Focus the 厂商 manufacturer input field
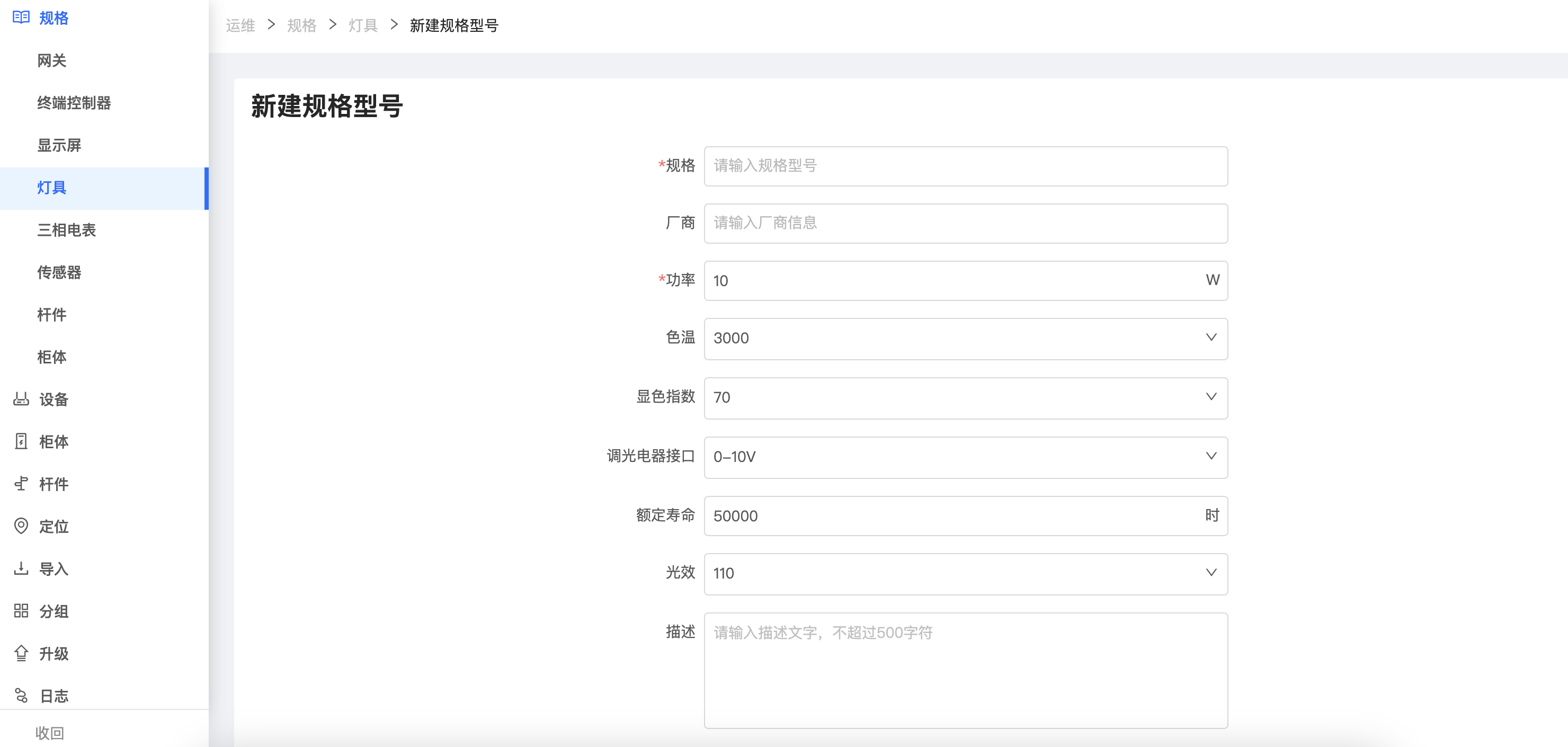The width and height of the screenshot is (1568, 747). [965, 223]
